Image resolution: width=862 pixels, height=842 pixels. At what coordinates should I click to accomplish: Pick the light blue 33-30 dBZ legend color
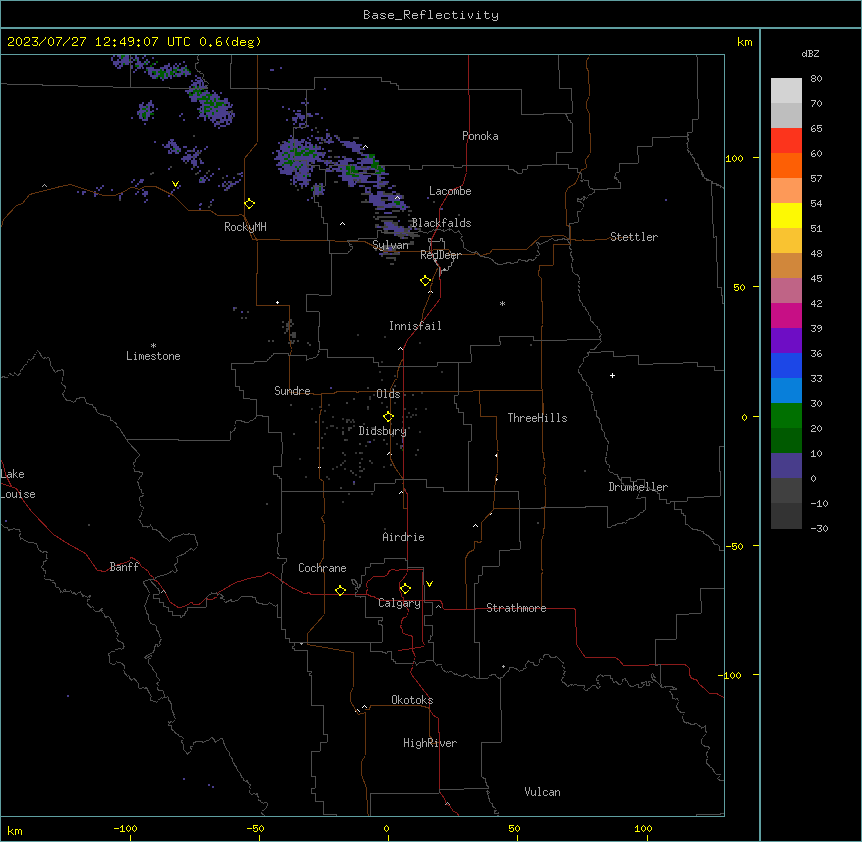pyautogui.click(x=786, y=391)
